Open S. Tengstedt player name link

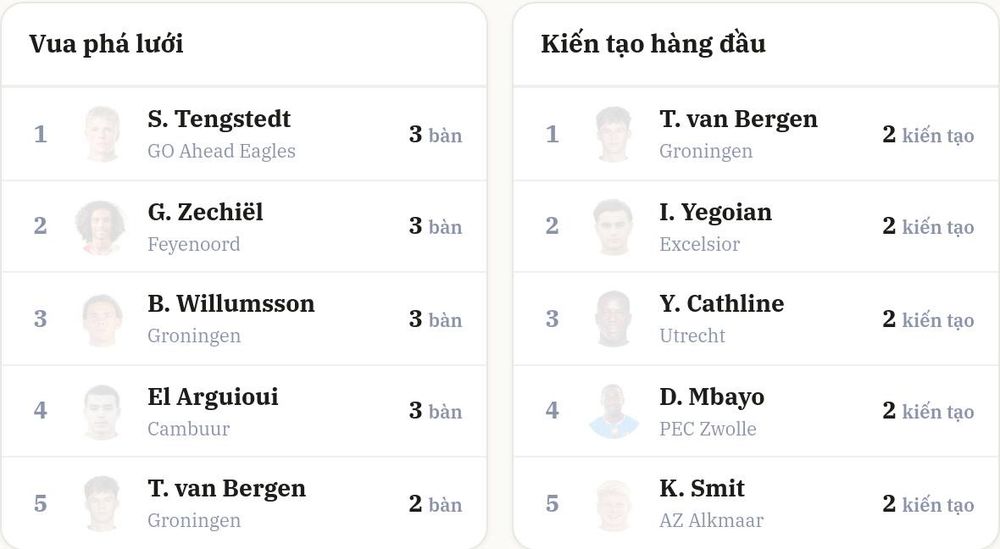pos(219,119)
